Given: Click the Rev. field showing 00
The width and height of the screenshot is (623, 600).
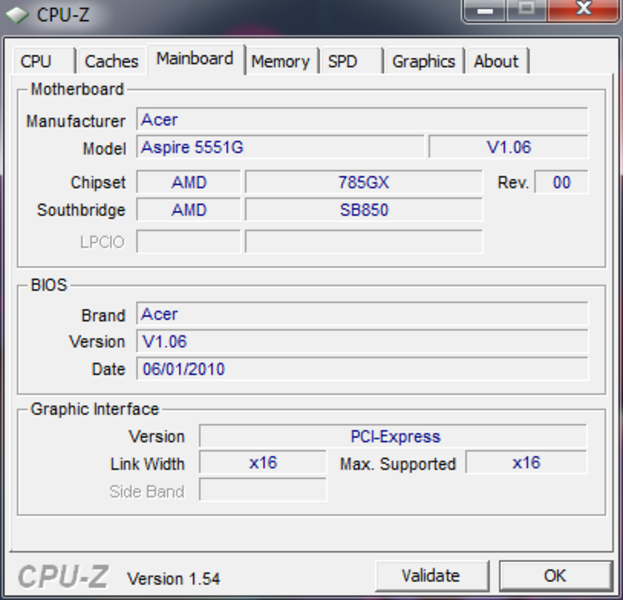Looking at the screenshot, I should (561, 182).
